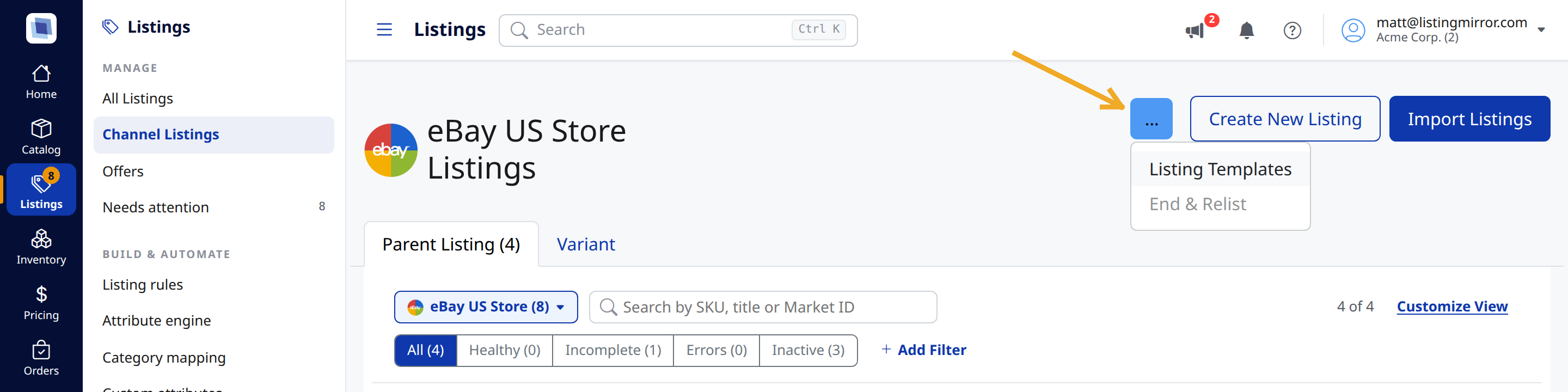Click the eBay logo beside the page title
The image size is (1568, 392).
390,150
